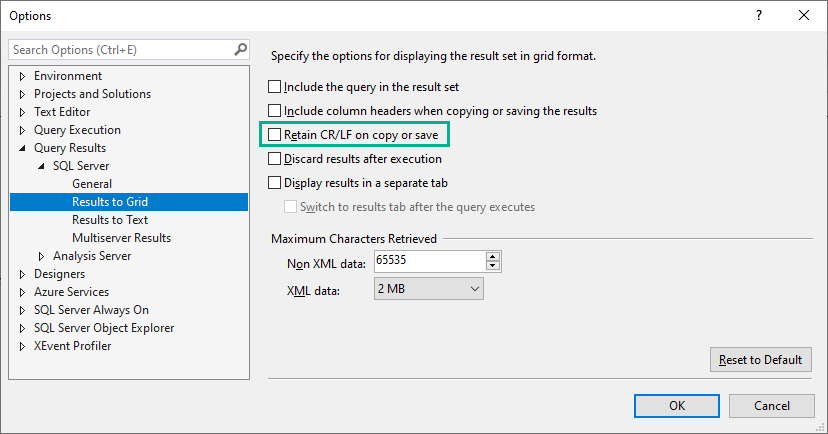Decrease Non XML data value with down arrow
Image resolution: width=828 pixels, height=434 pixels.
pyautogui.click(x=492, y=266)
